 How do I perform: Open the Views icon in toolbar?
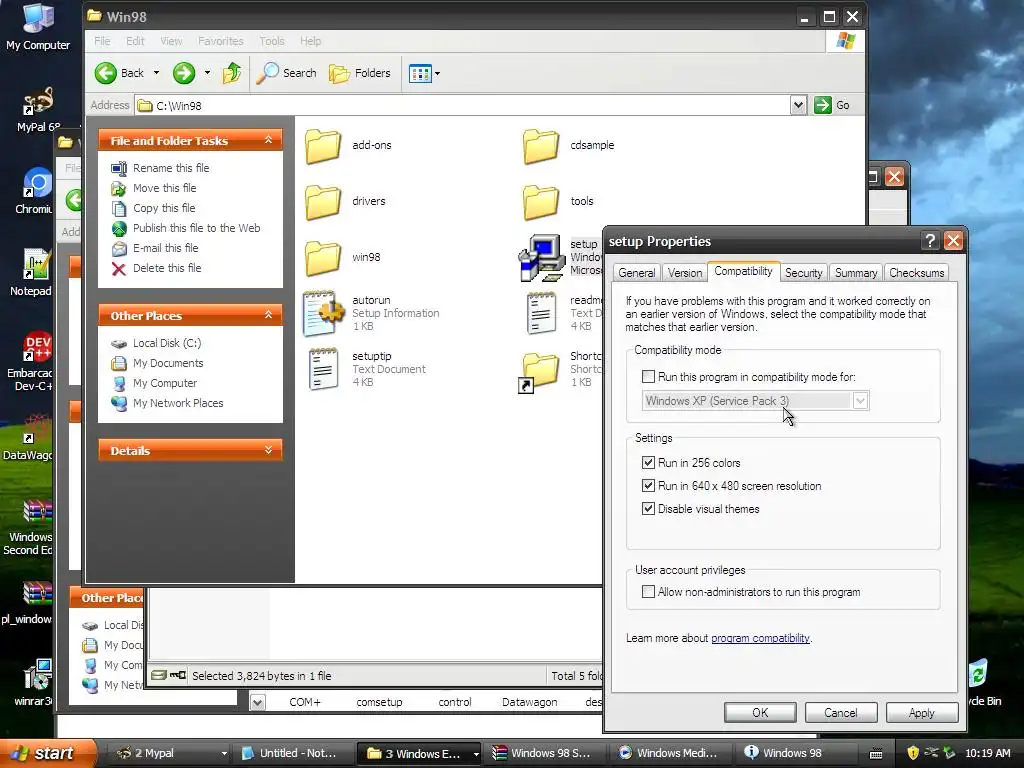pos(420,73)
